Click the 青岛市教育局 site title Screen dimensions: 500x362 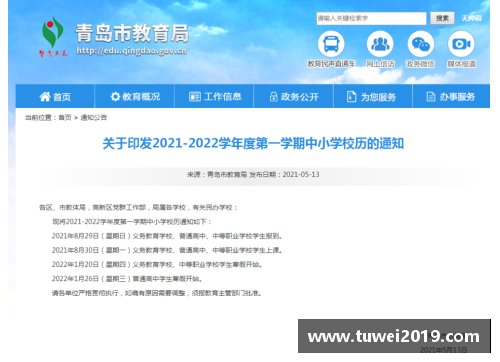(132, 33)
